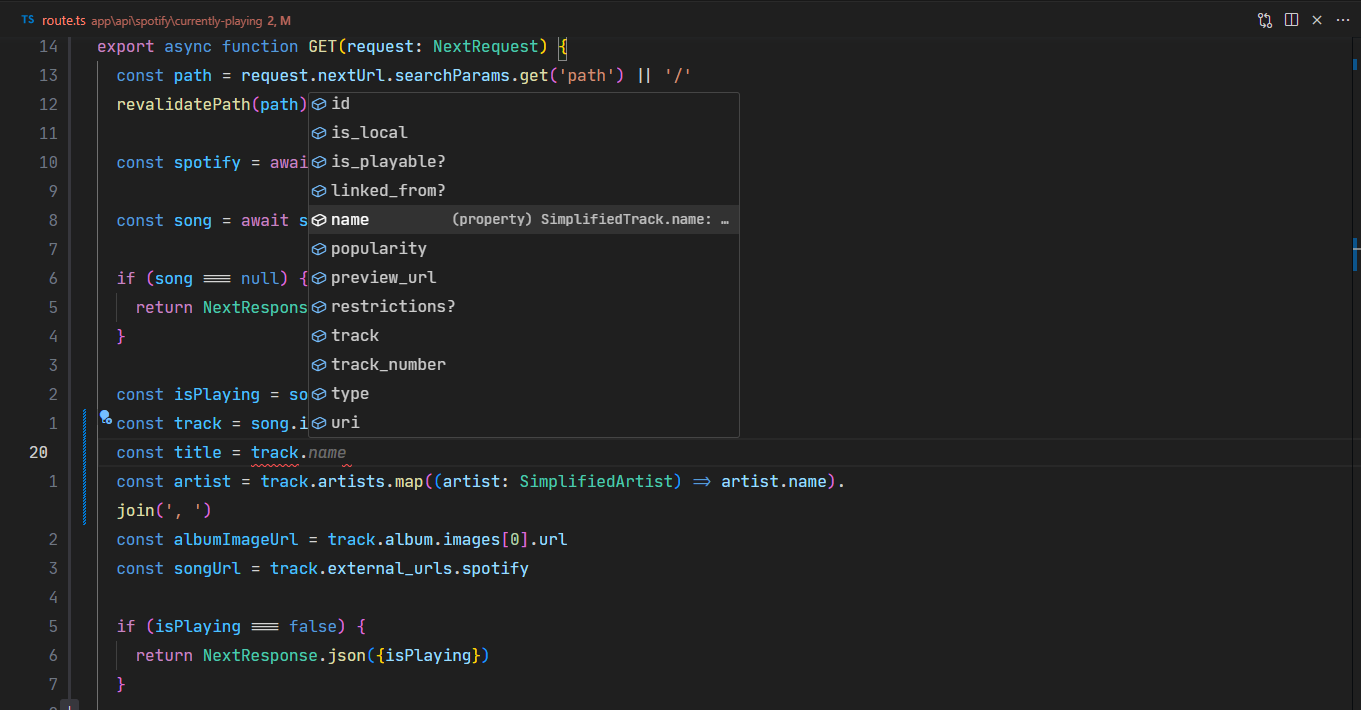Choose the 'is_playable?' suggestion
This screenshot has width=1361, height=710.
[x=523, y=162]
